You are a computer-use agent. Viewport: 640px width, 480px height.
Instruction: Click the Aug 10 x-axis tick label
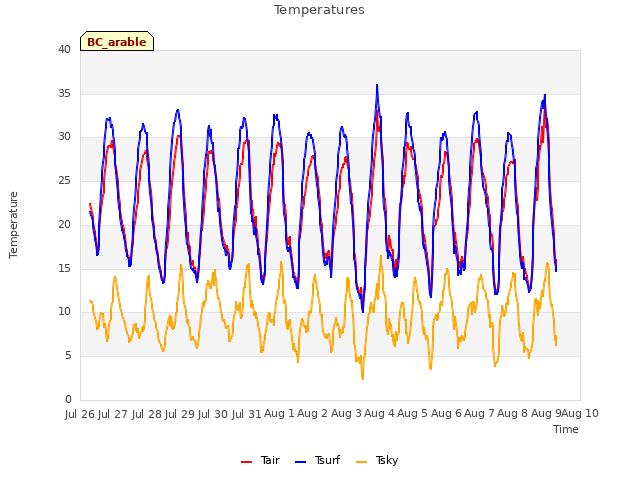click(580, 414)
